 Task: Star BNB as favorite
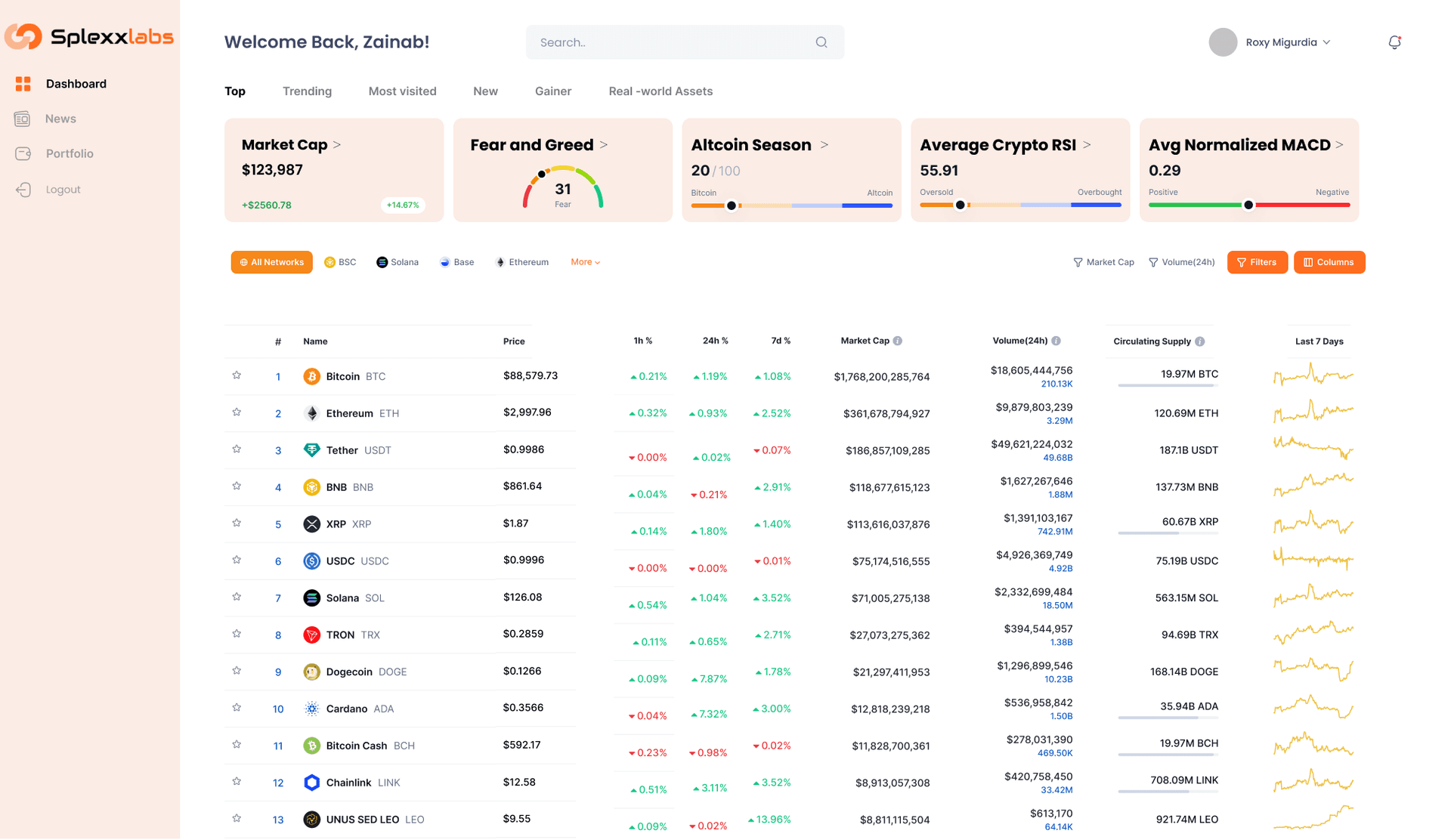pos(237,486)
